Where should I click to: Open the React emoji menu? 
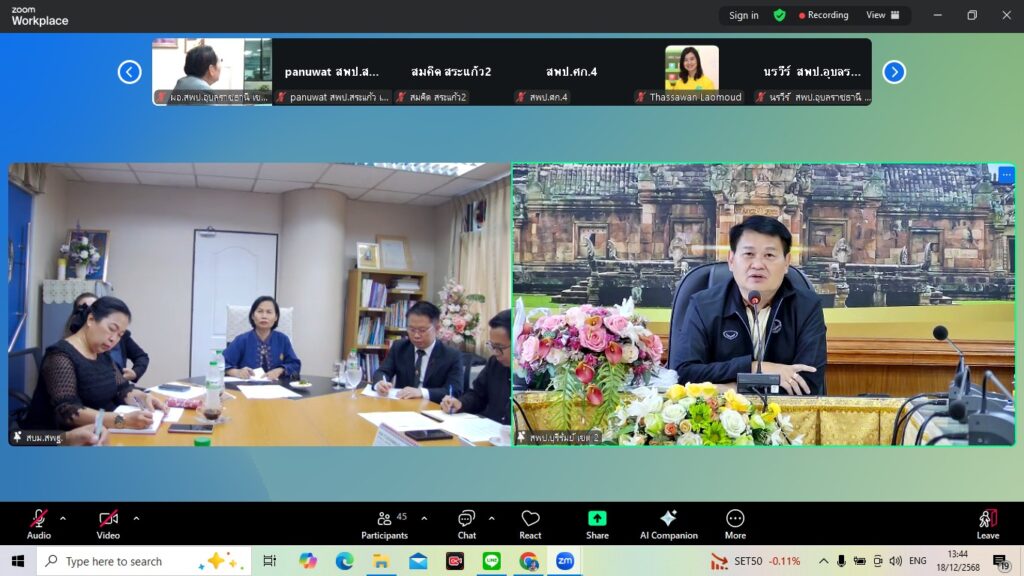(x=530, y=524)
